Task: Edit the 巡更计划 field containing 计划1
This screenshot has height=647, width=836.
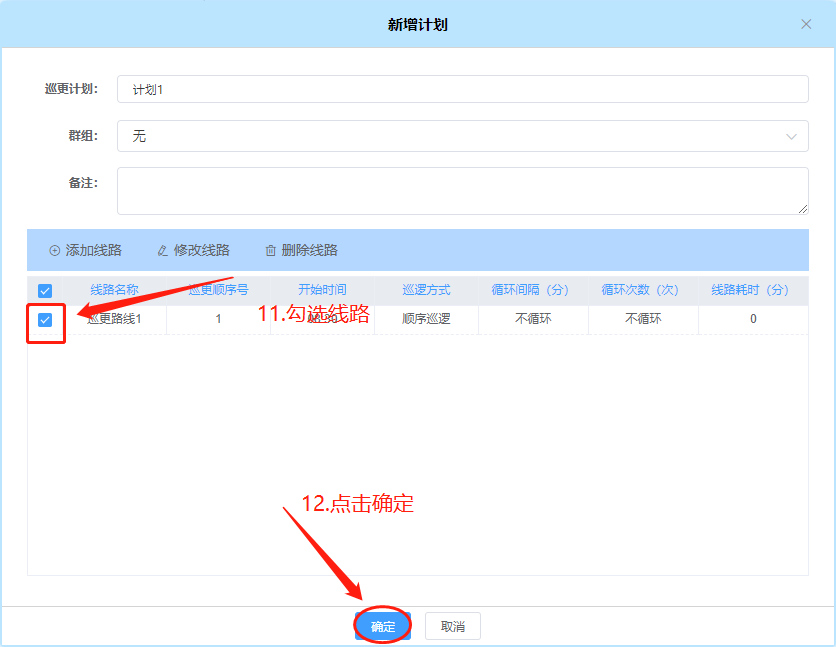Action: [x=462, y=88]
